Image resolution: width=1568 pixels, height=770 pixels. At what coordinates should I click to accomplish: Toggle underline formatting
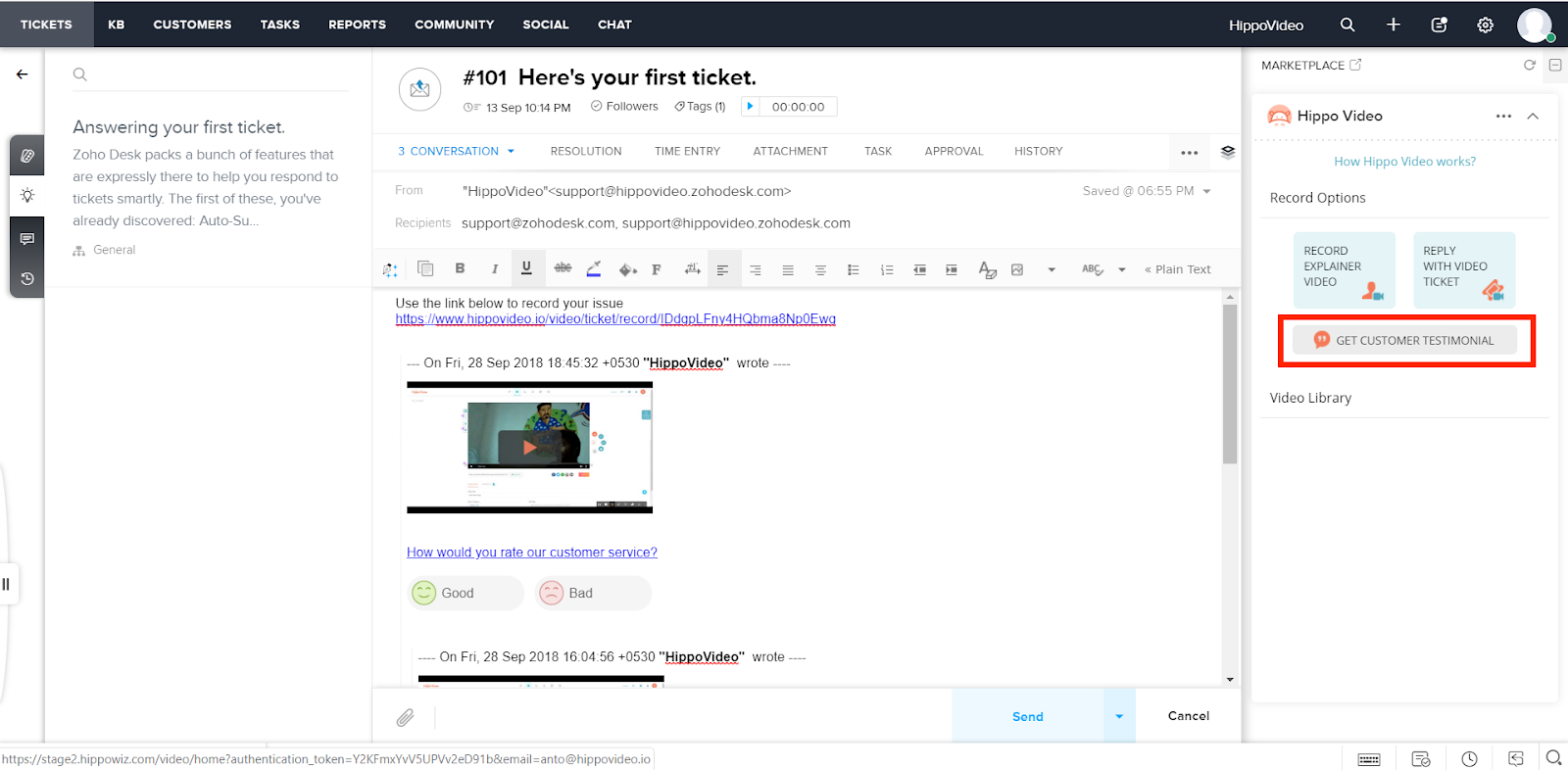coord(526,268)
